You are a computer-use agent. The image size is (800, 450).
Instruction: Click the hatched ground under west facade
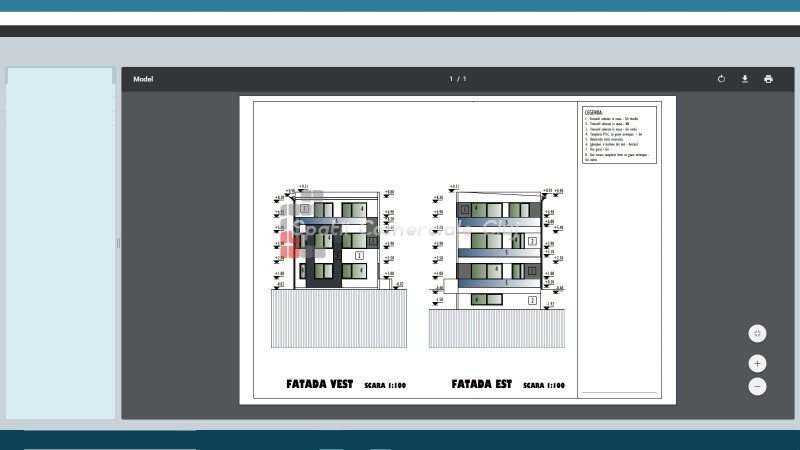point(338,320)
